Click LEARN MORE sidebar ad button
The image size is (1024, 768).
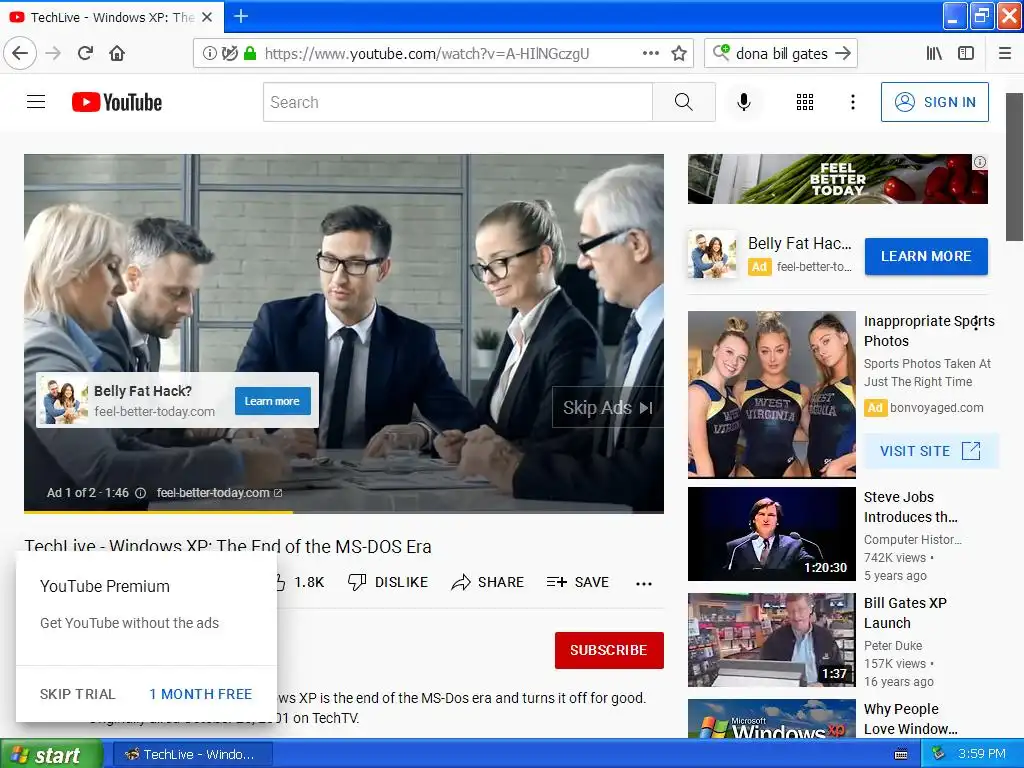click(x=926, y=256)
